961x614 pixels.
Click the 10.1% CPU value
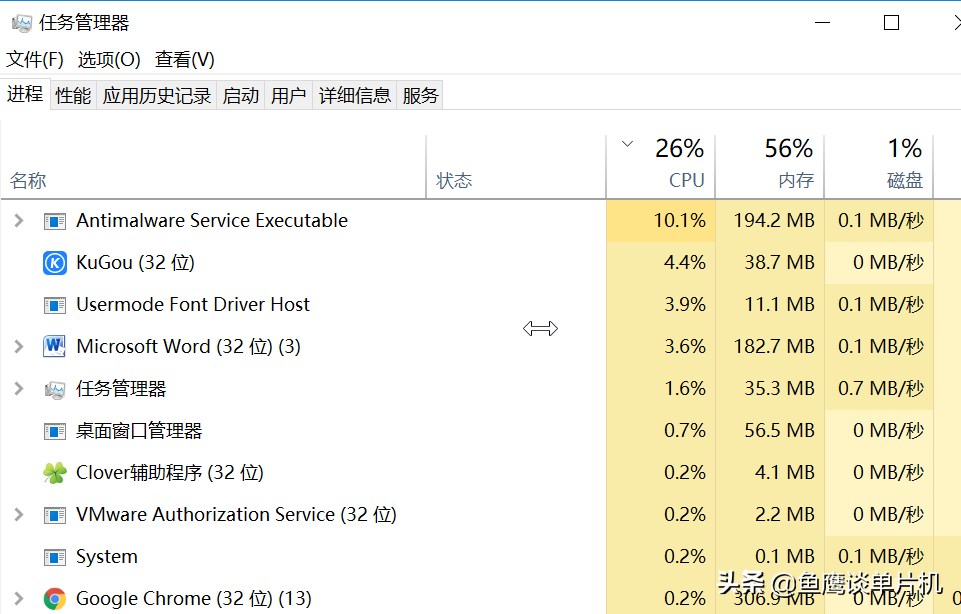pos(680,221)
